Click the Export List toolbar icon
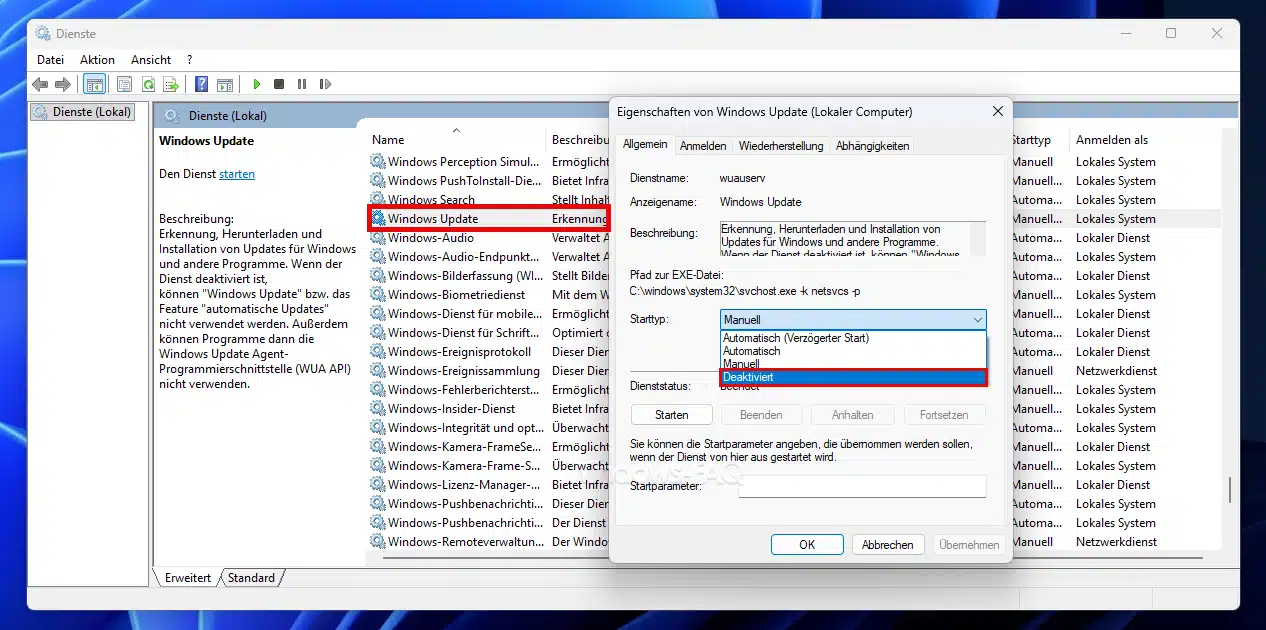Viewport: 1266px width, 630px height. pos(171,85)
